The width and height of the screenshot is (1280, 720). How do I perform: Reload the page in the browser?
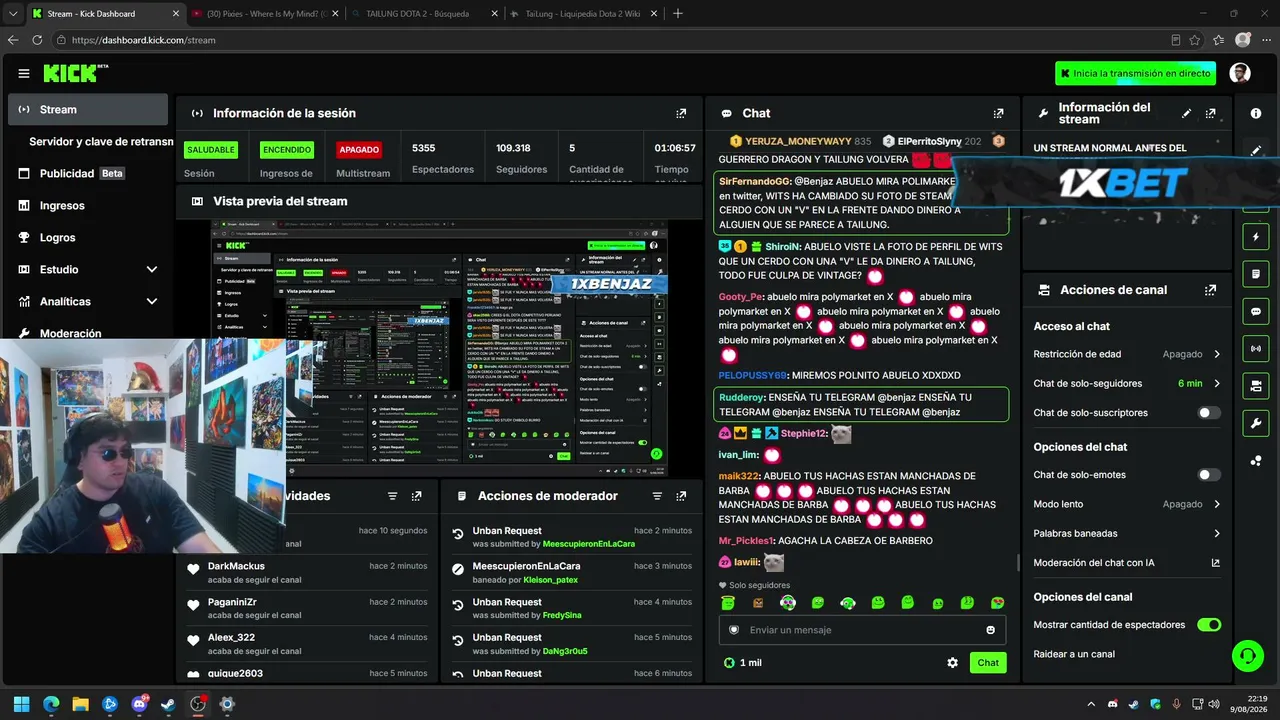tap(37, 40)
